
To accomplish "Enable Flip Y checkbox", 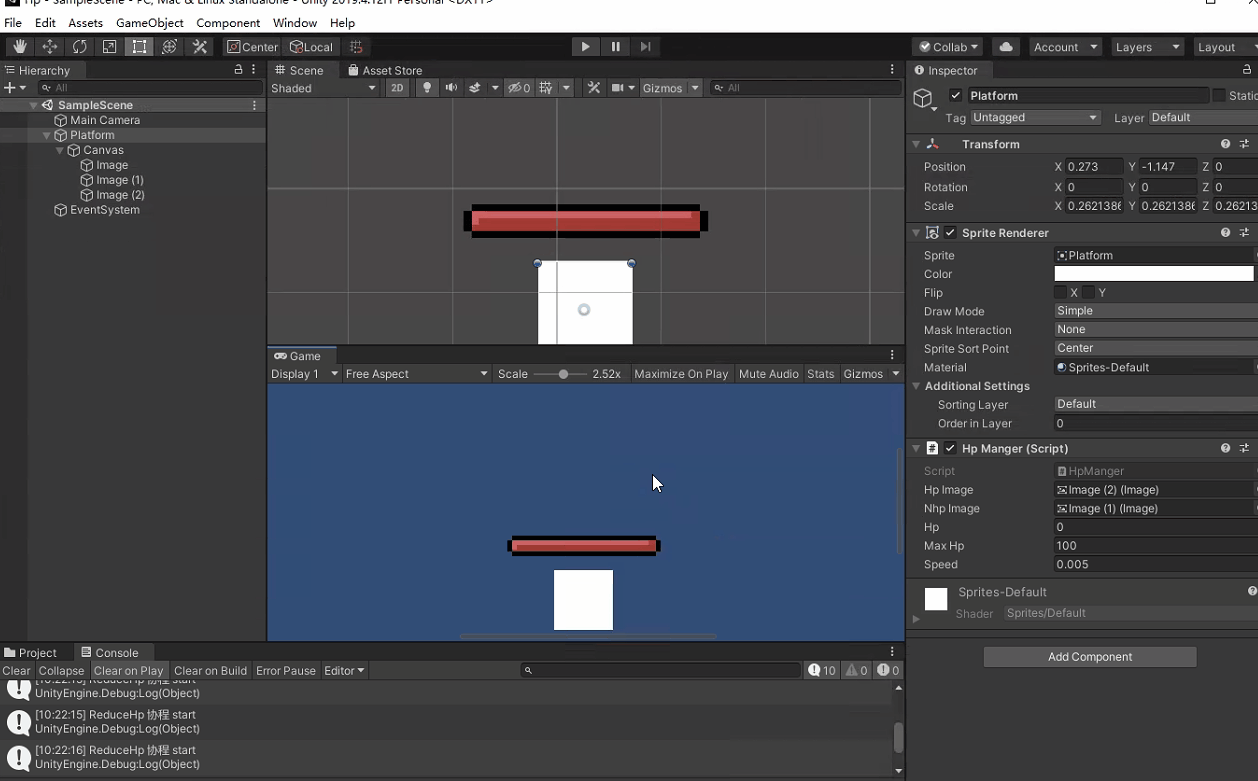I will coord(1088,293).
